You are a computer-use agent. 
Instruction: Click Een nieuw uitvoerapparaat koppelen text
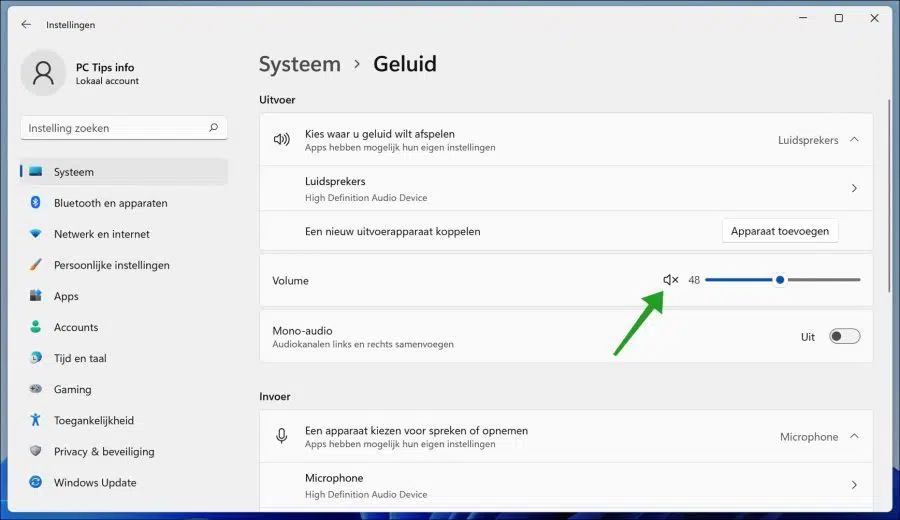tap(392, 231)
